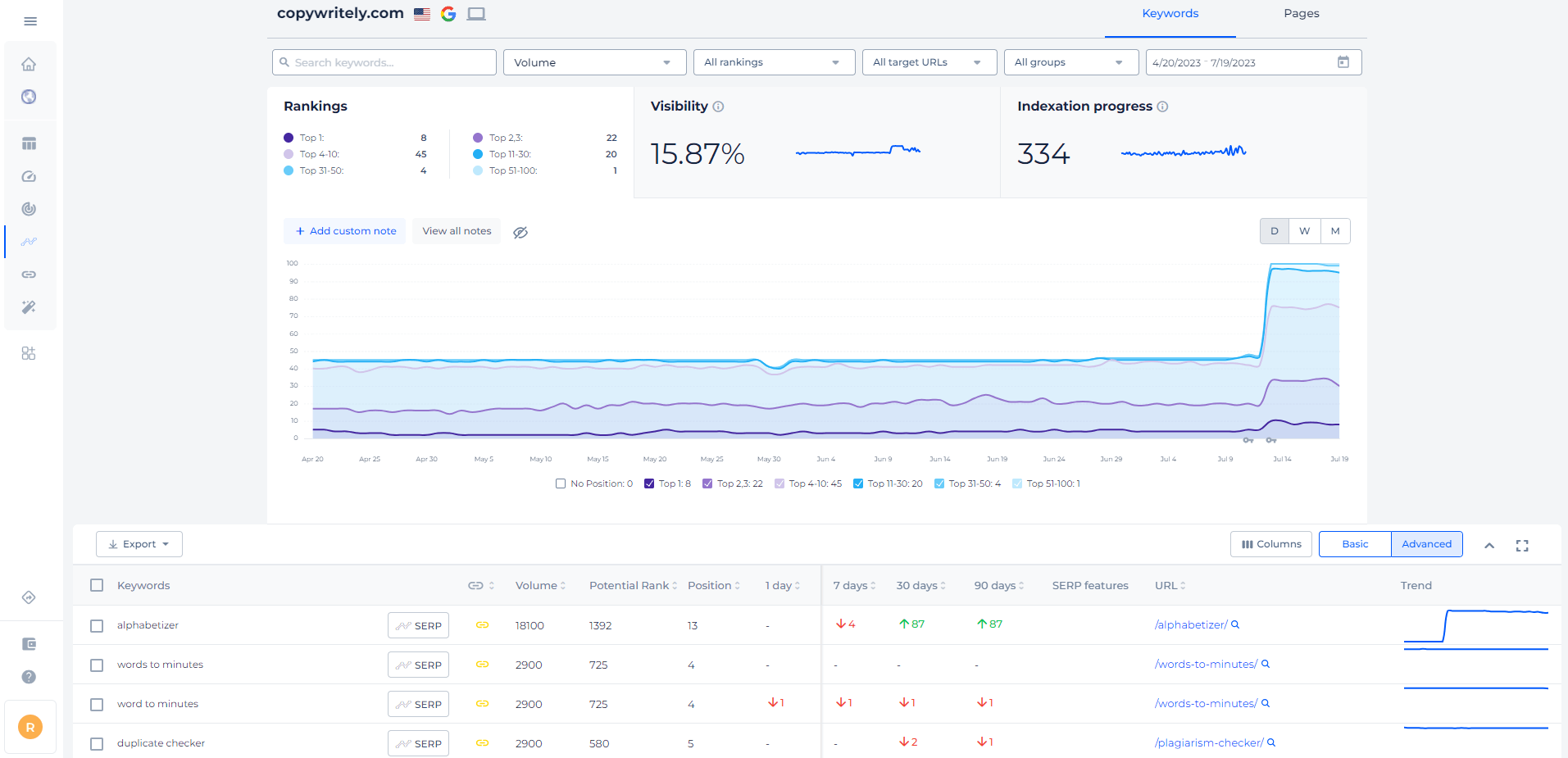Open the All target URLs dropdown
Image resolution: width=1568 pixels, height=758 pixels.
pos(929,62)
